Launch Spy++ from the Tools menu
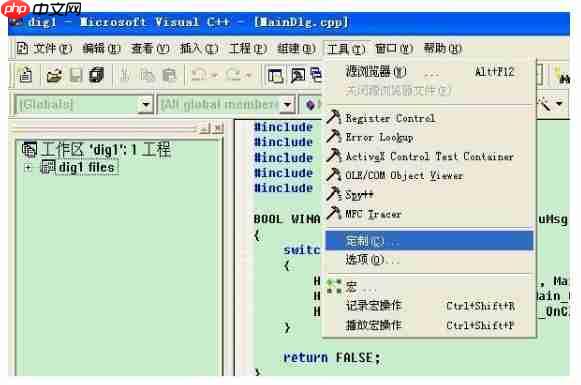 pos(429,195)
